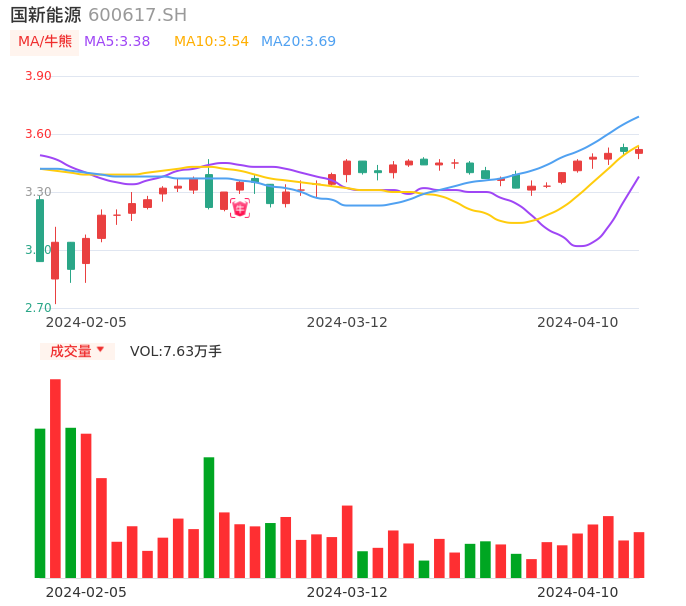Click the tallest red volume bar

pyautogui.click(x=55, y=478)
